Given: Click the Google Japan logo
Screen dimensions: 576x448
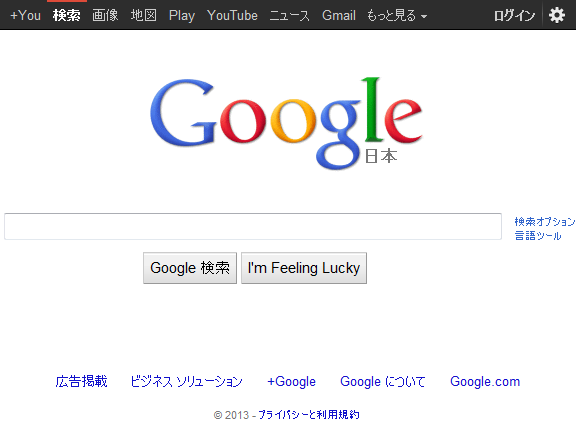Looking at the screenshot, I should click(x=286, y=123).
